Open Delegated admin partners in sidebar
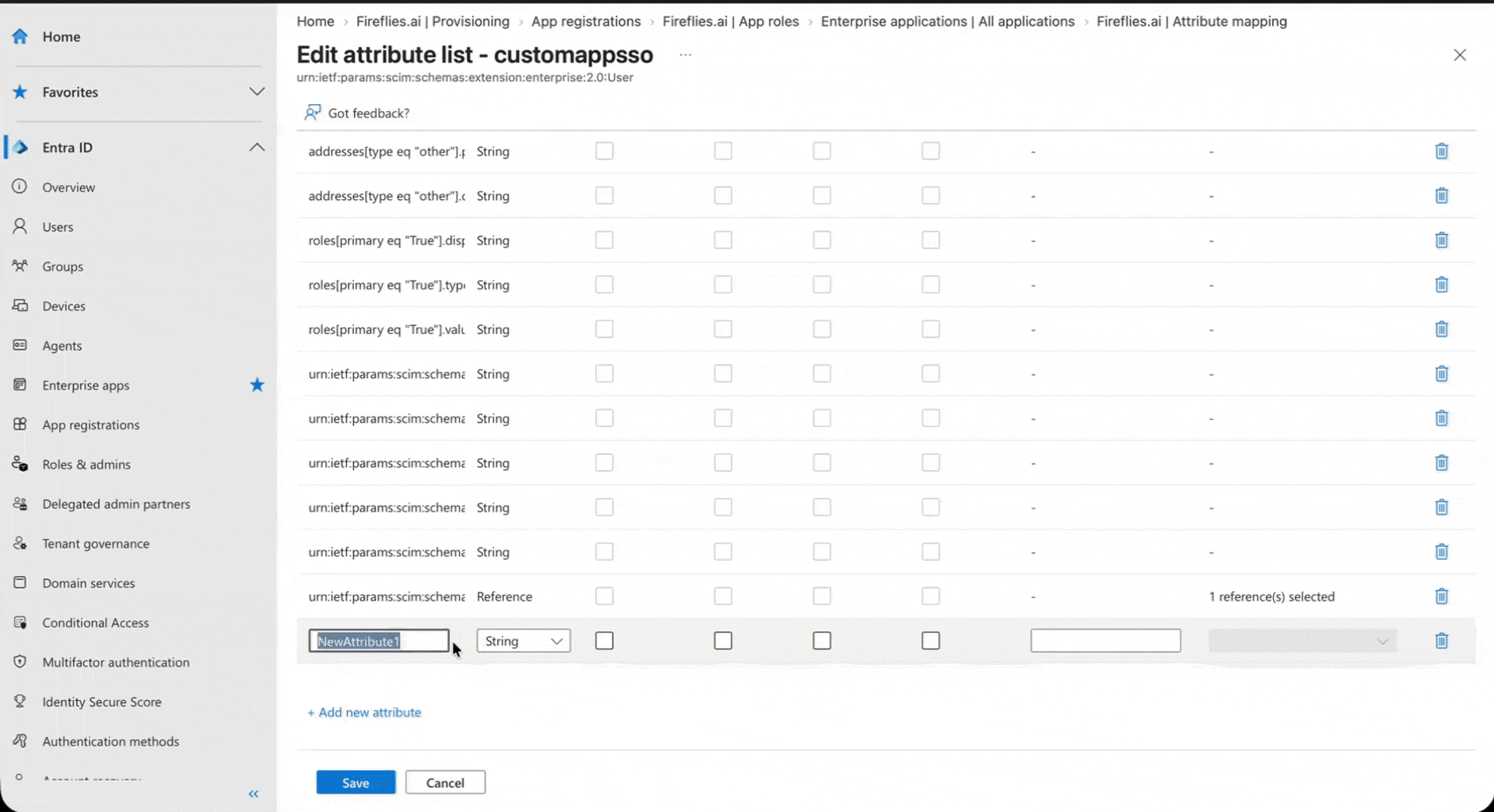Viewport: 1494px width, 812px height. (x=116, y=504)
